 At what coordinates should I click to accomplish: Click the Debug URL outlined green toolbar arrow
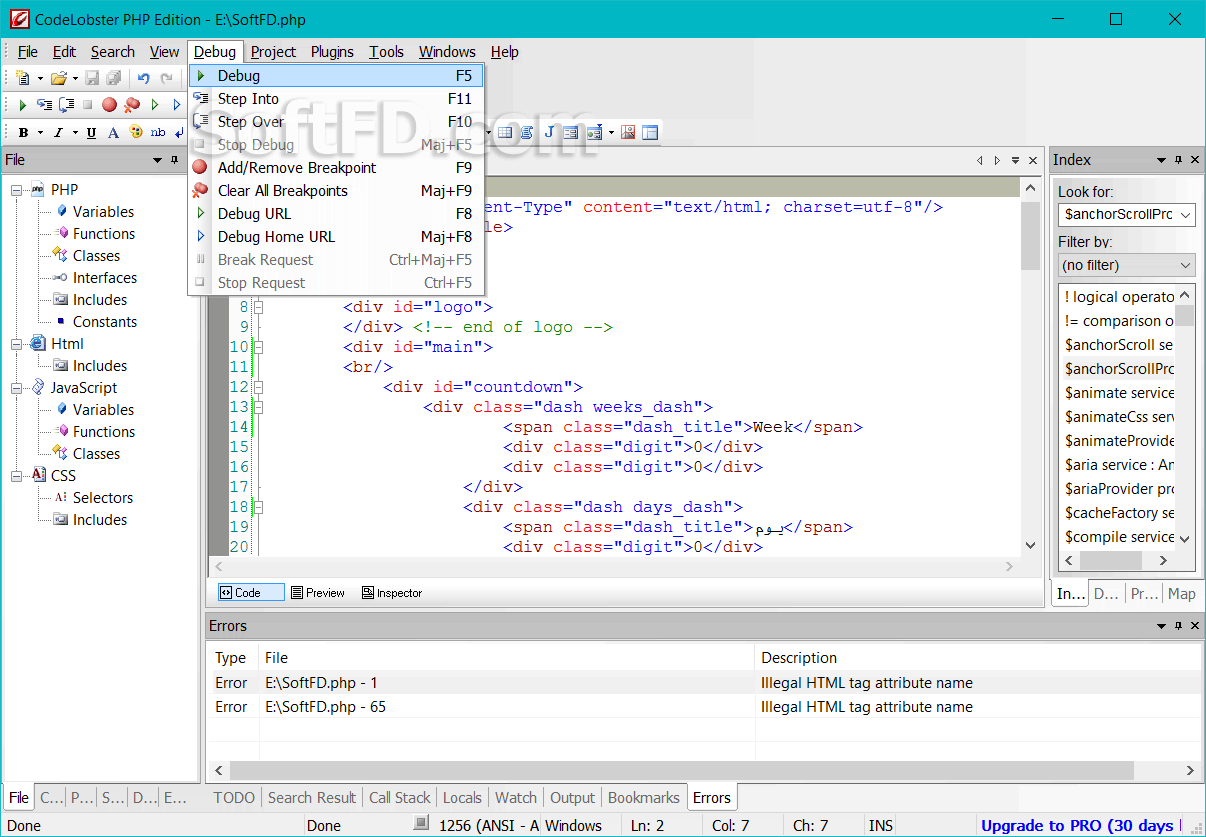pyautogui.click(x=155, y=104)
